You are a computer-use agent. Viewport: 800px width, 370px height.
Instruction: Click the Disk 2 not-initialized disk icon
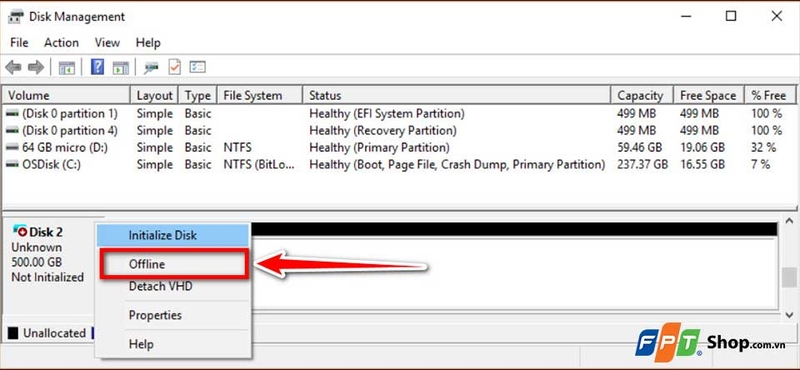[20, 231]
